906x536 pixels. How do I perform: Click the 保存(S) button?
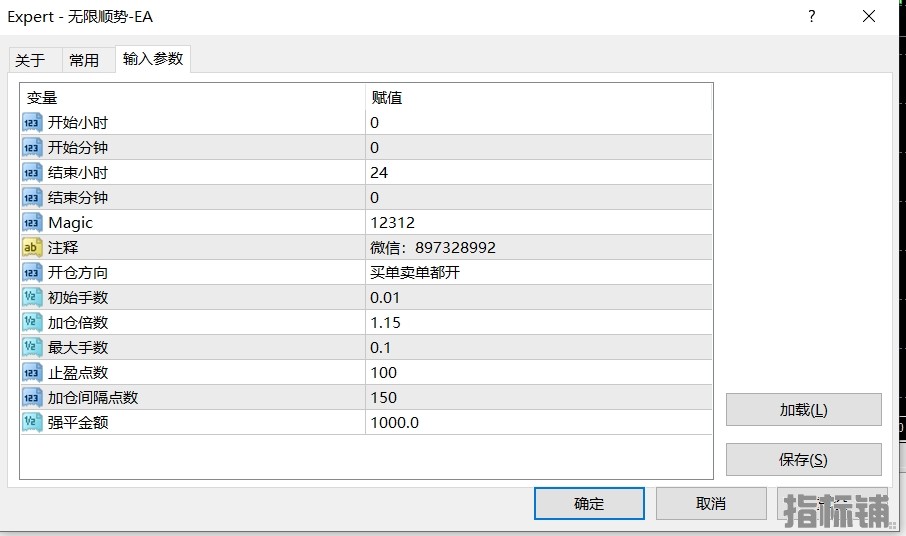tap(804, 460)
